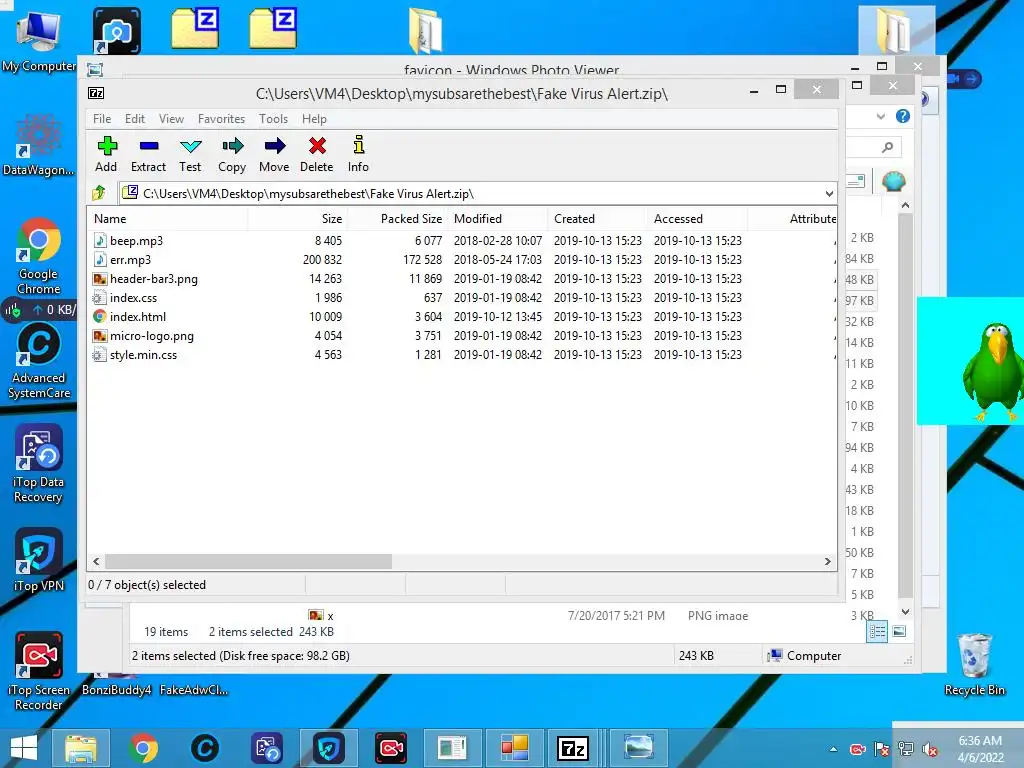Screen dimensions: 1024x768
Task: Open My Computer desktop icon
Action: click(x=39, y=42)
